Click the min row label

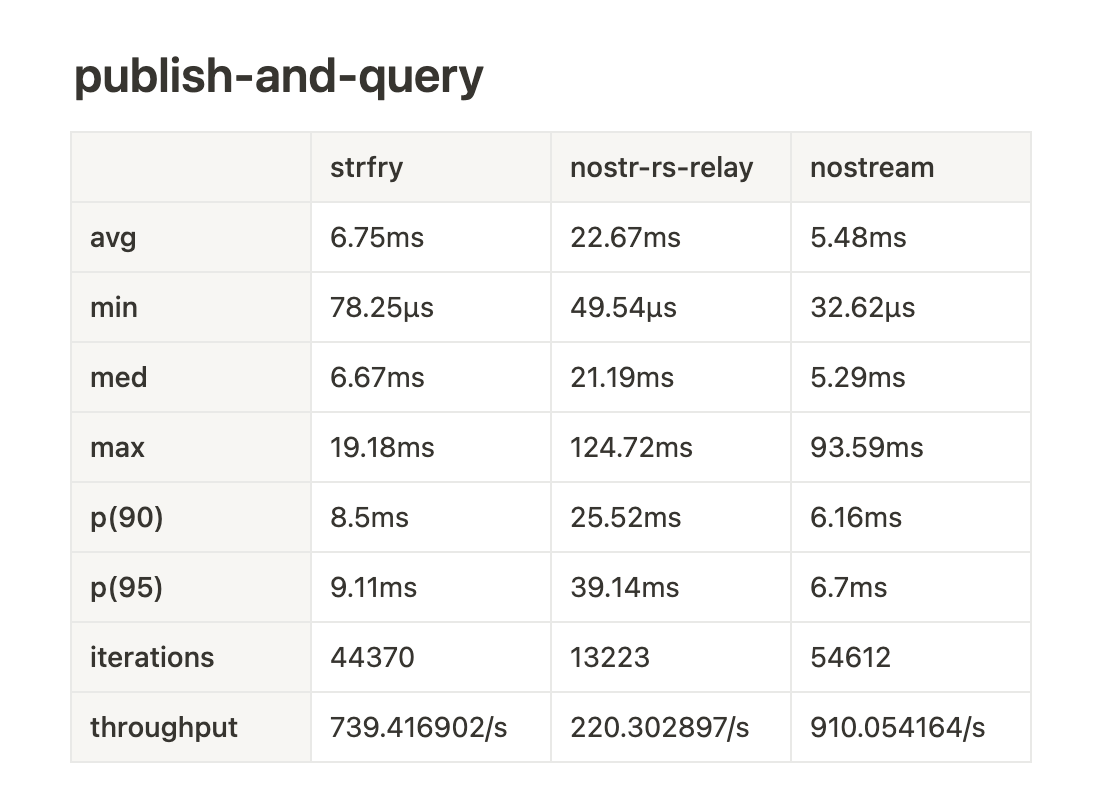113,307
